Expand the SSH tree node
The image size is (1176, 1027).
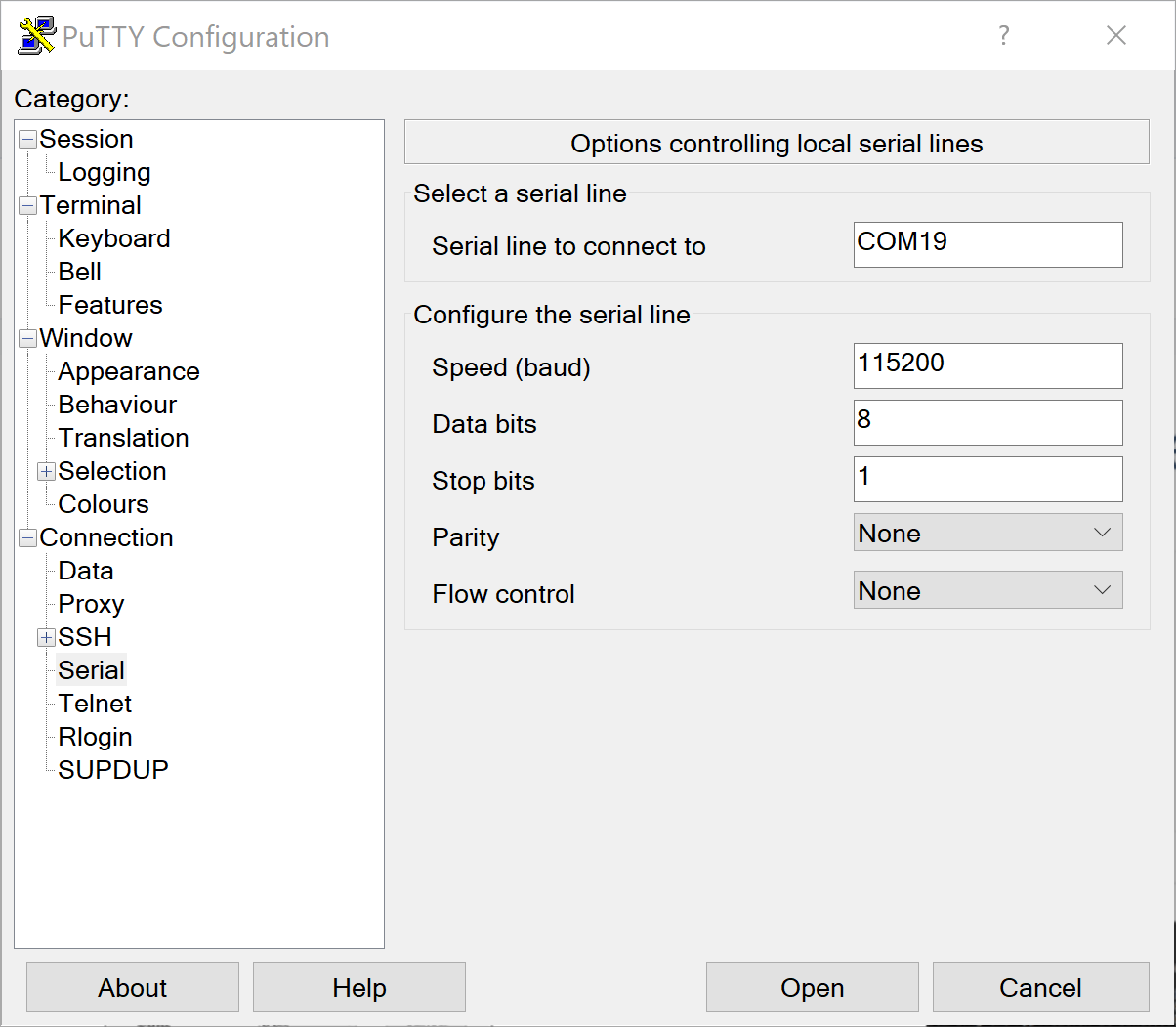pyautogui.click(x=46, y=637)
